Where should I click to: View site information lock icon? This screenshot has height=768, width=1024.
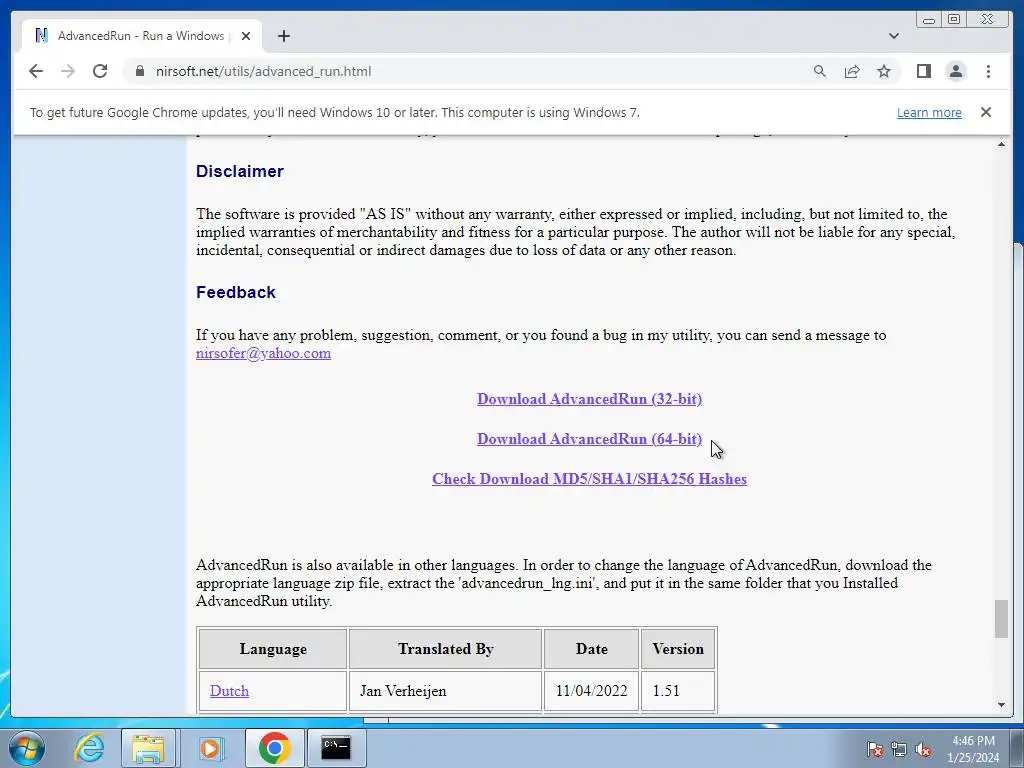[x=139, y=71]
